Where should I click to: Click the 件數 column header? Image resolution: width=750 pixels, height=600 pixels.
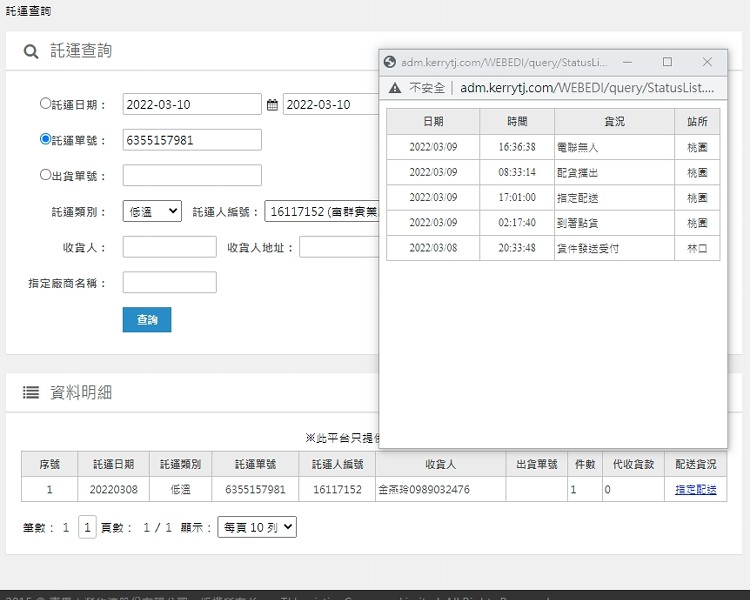[585, 464]
